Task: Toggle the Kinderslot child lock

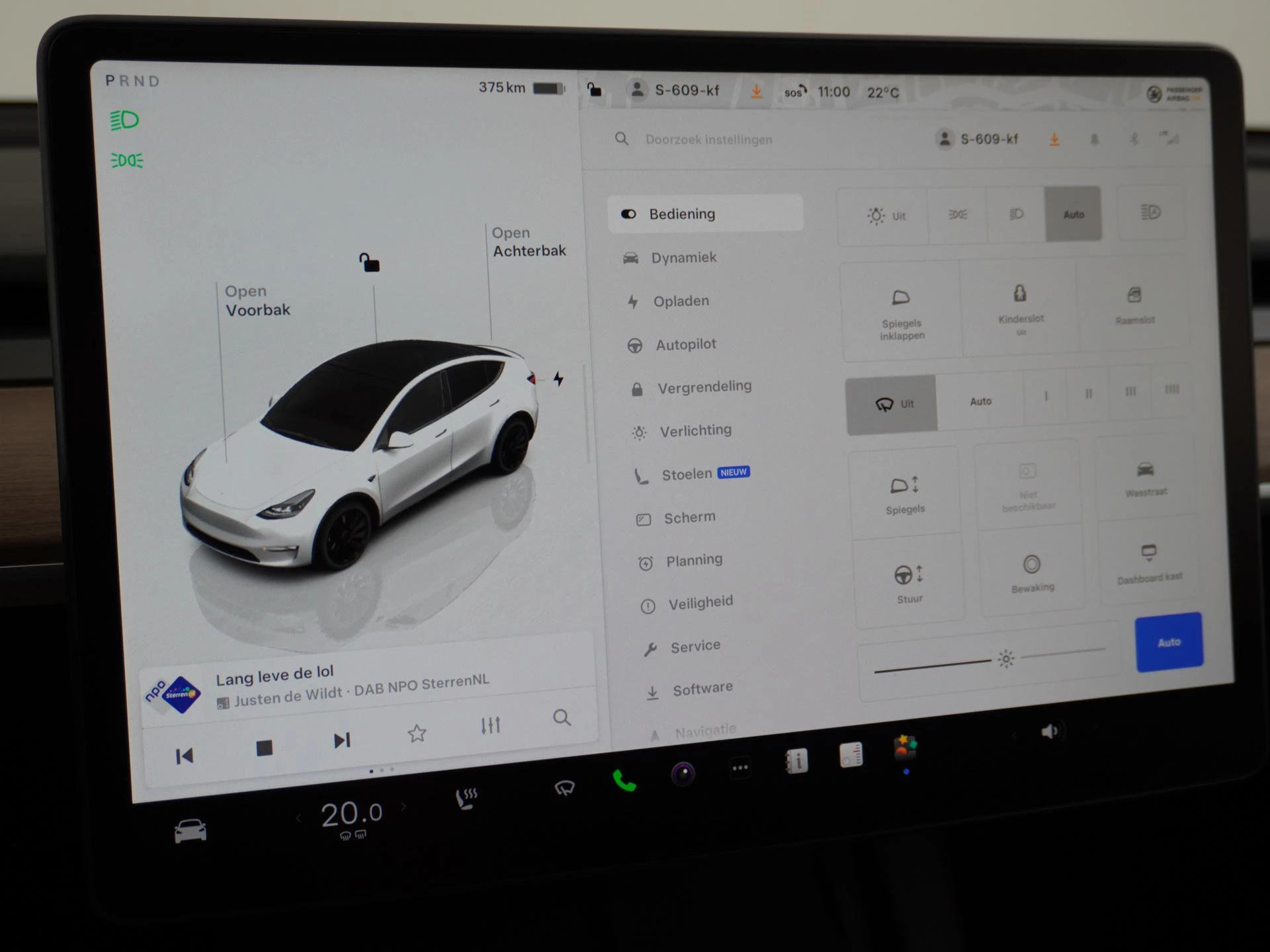Action: coord(1020,309)
